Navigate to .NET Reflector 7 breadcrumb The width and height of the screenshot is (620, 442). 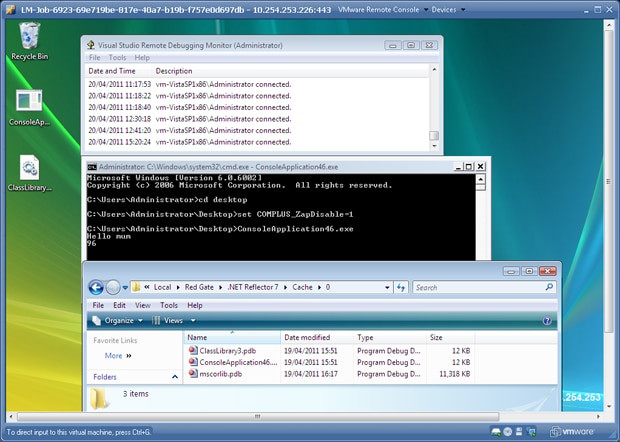(253, 287)
